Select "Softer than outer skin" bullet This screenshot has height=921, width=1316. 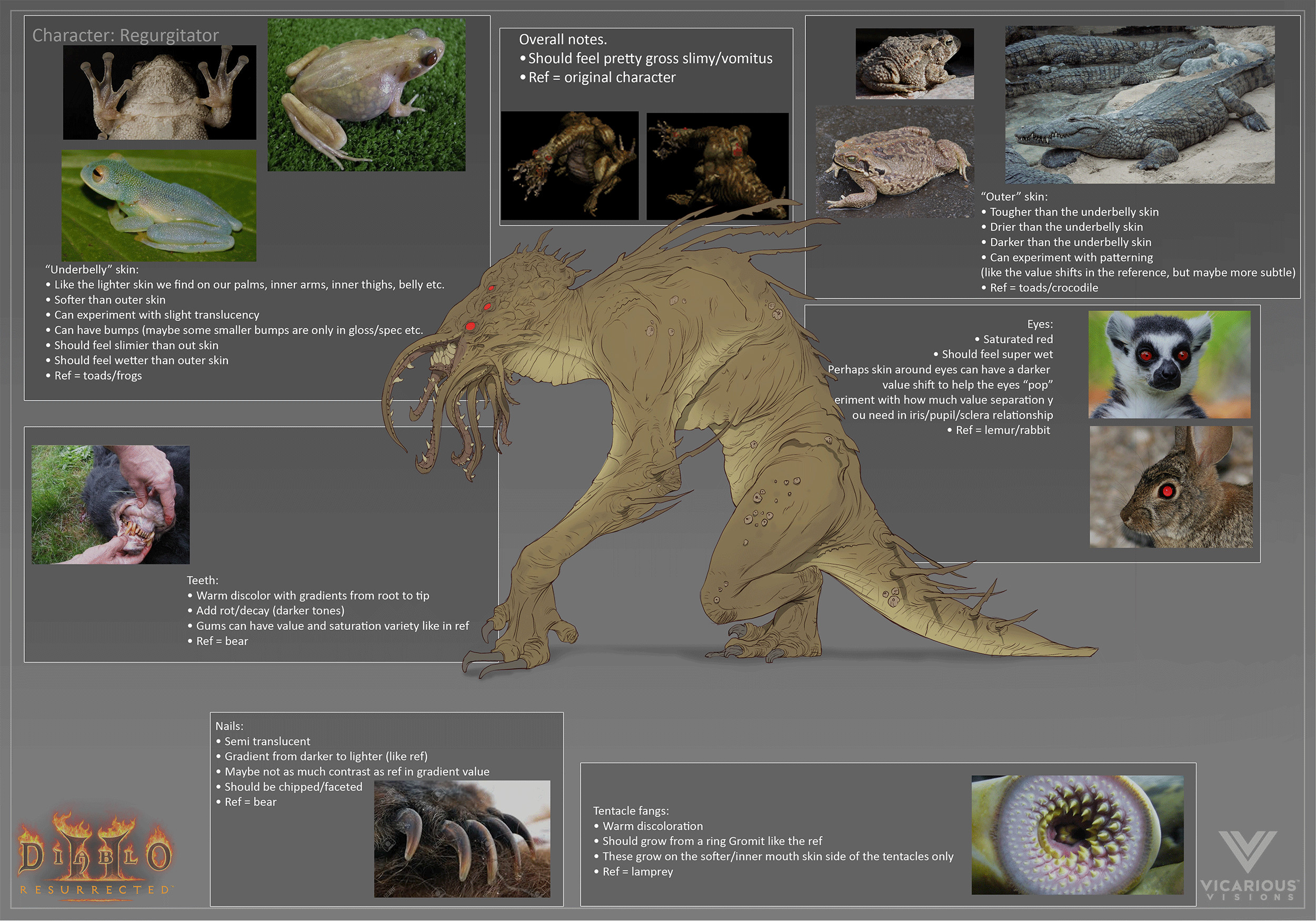point(105,300)
